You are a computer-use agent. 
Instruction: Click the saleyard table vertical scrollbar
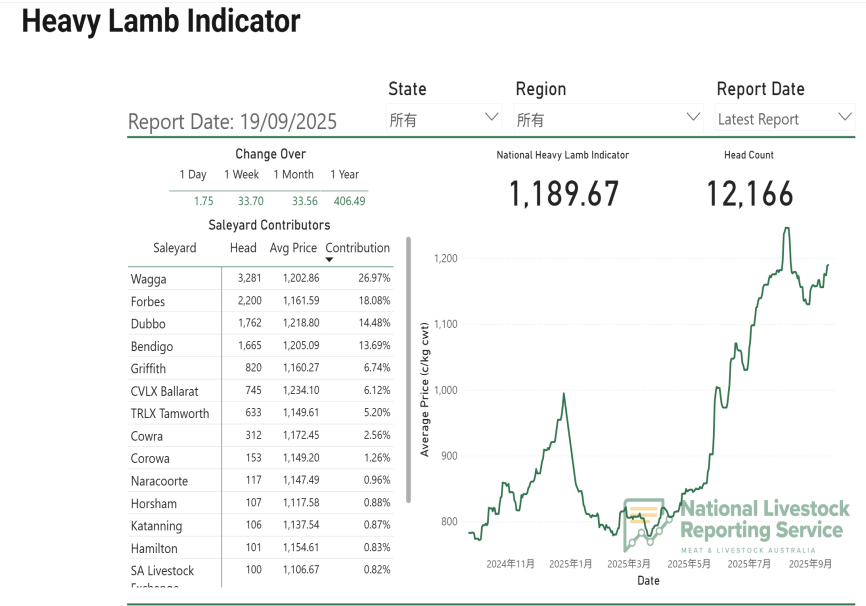pyautogui.click(x=408, y=370)
